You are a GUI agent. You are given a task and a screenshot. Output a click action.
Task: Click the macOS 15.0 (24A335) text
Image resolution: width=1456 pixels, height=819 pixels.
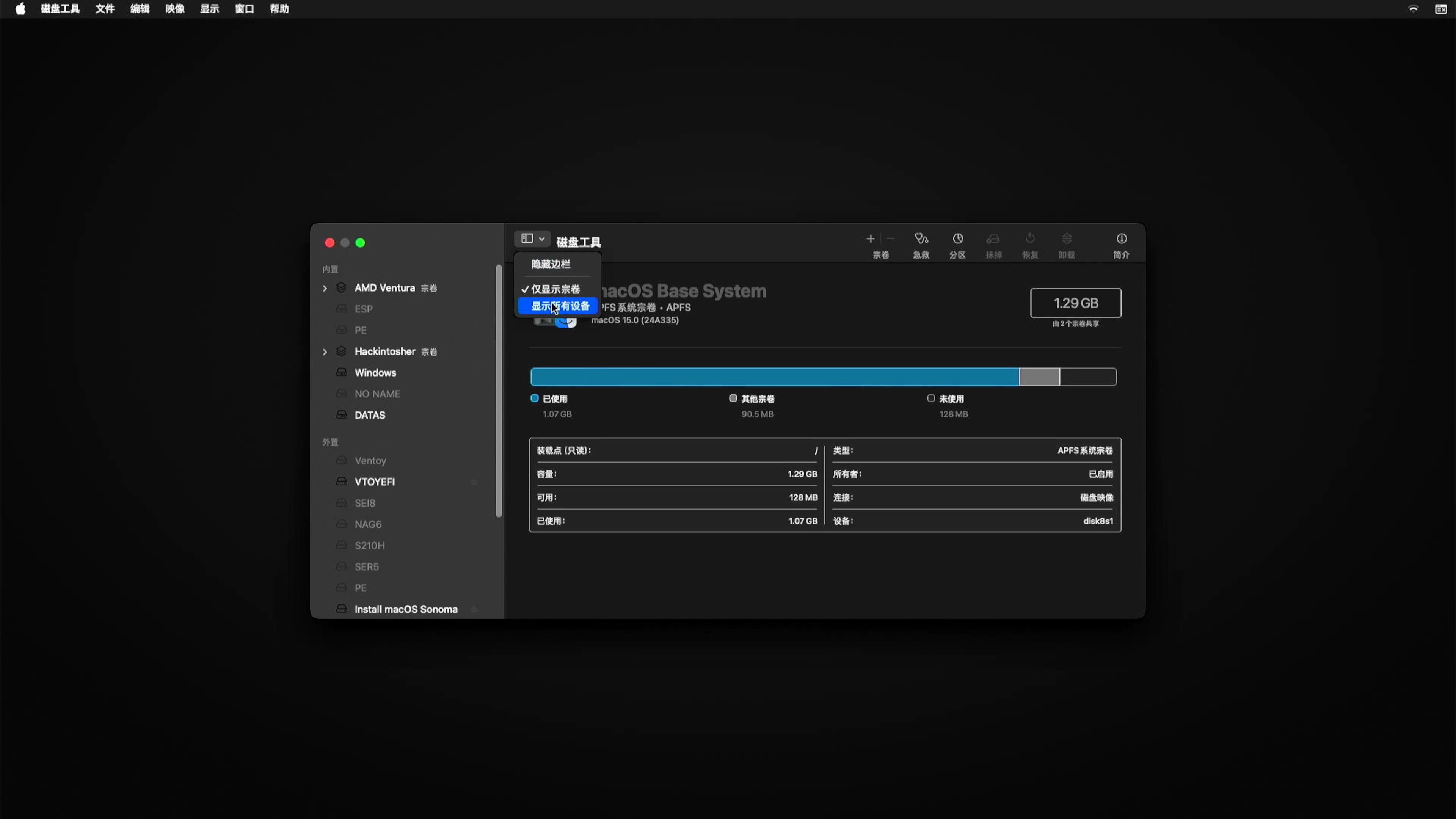(635, 320)
